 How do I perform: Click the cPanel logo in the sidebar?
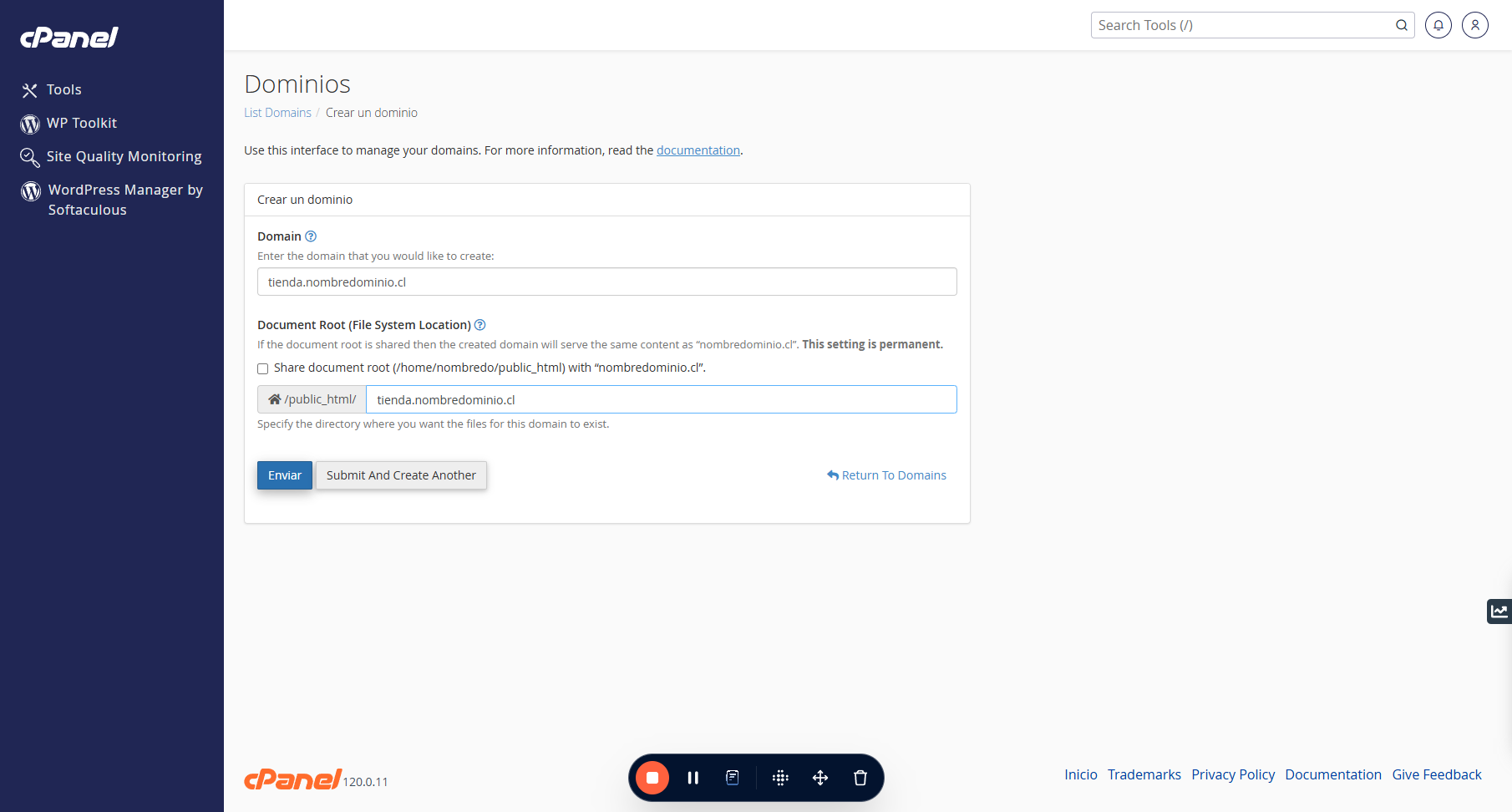tap(69, 38)
